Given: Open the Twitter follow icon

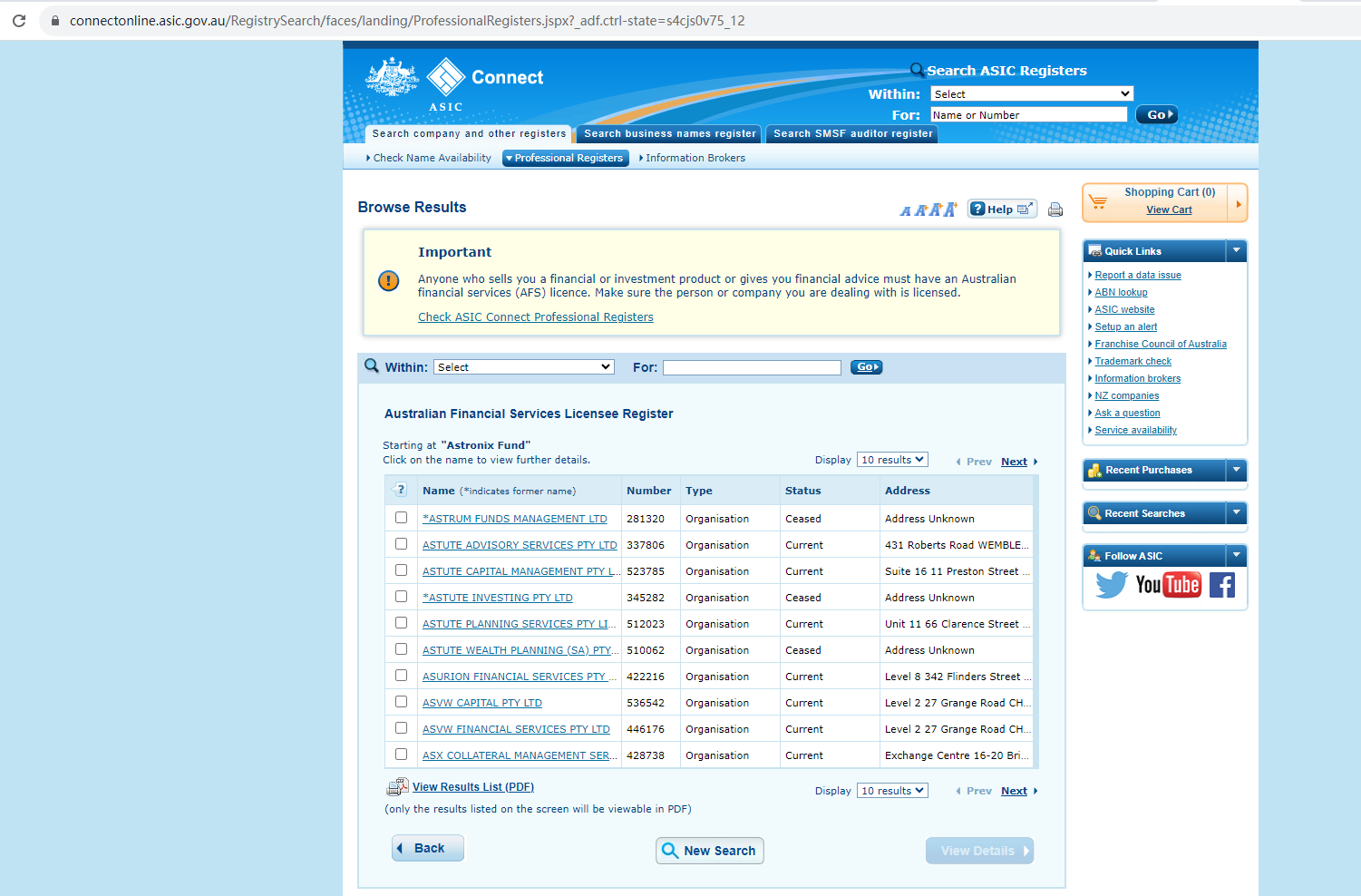Looking at the screenshot, I should (1111, 585).
